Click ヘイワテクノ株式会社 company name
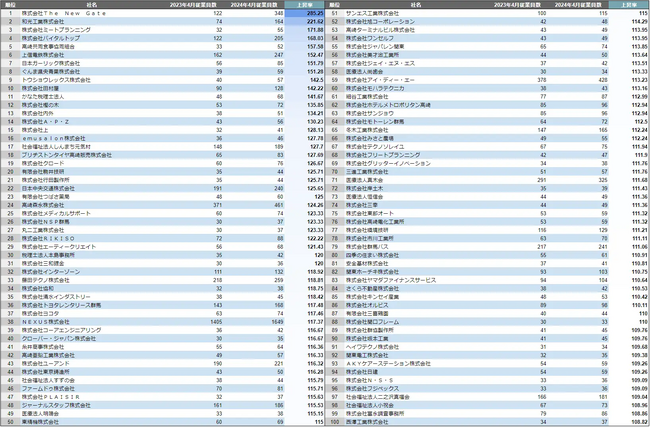The width and height of the screenshot is (650, 428). [372, 347]
